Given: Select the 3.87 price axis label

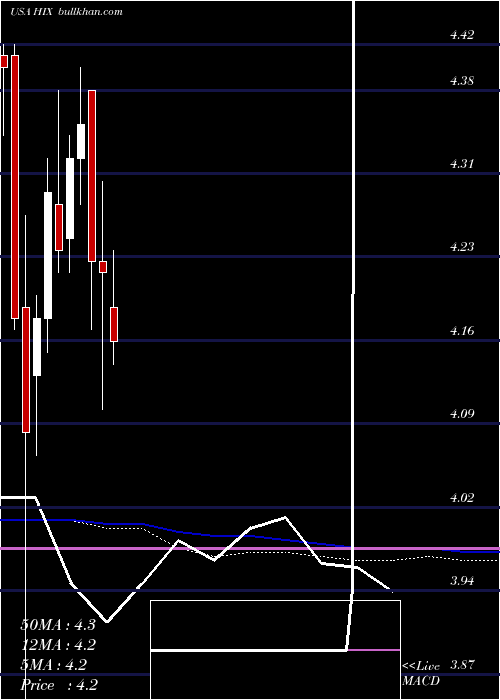Looking at the screenshot, I should click(x=462, y=665).
